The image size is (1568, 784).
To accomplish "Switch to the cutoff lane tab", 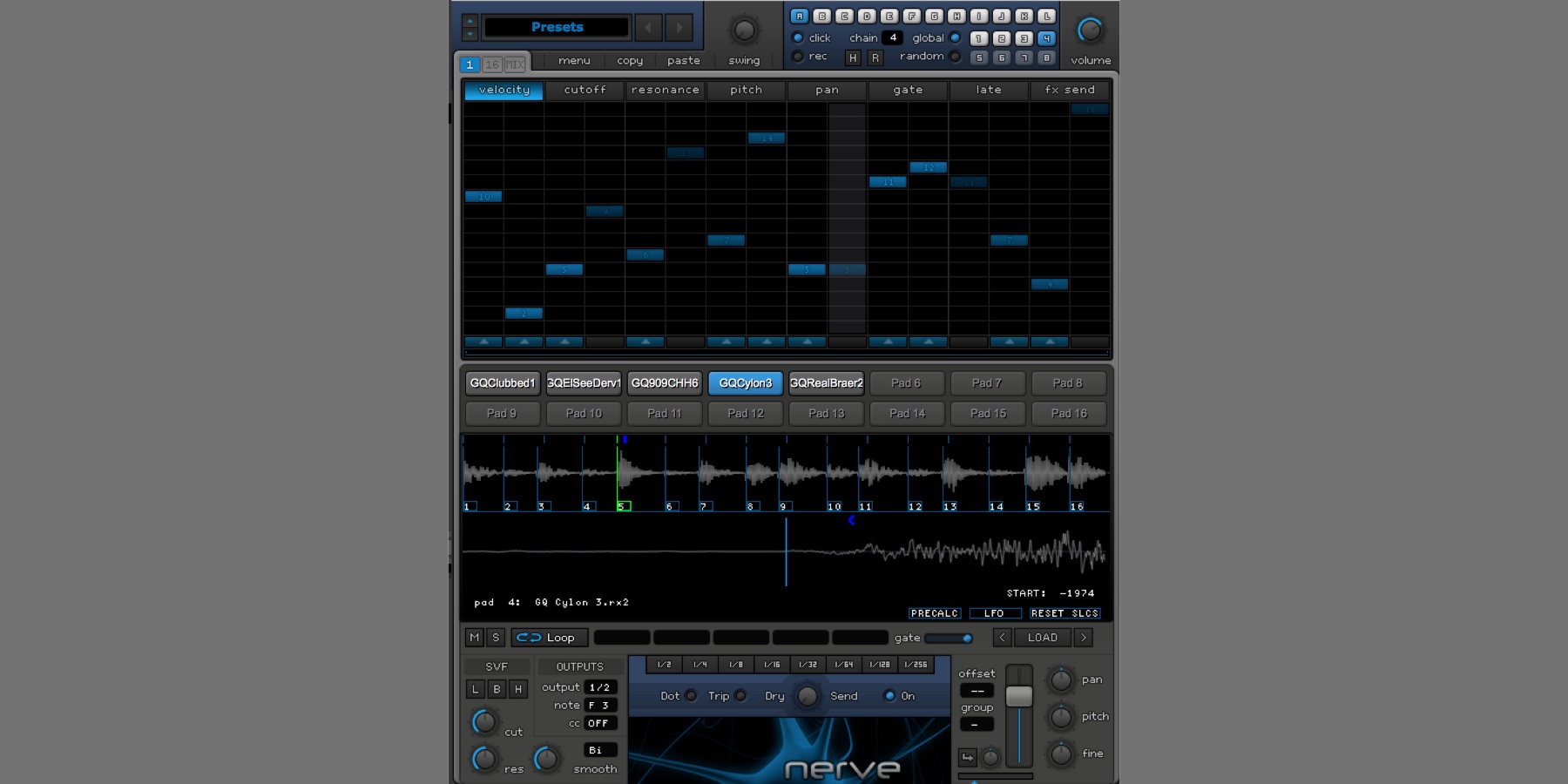I will 585,90.
